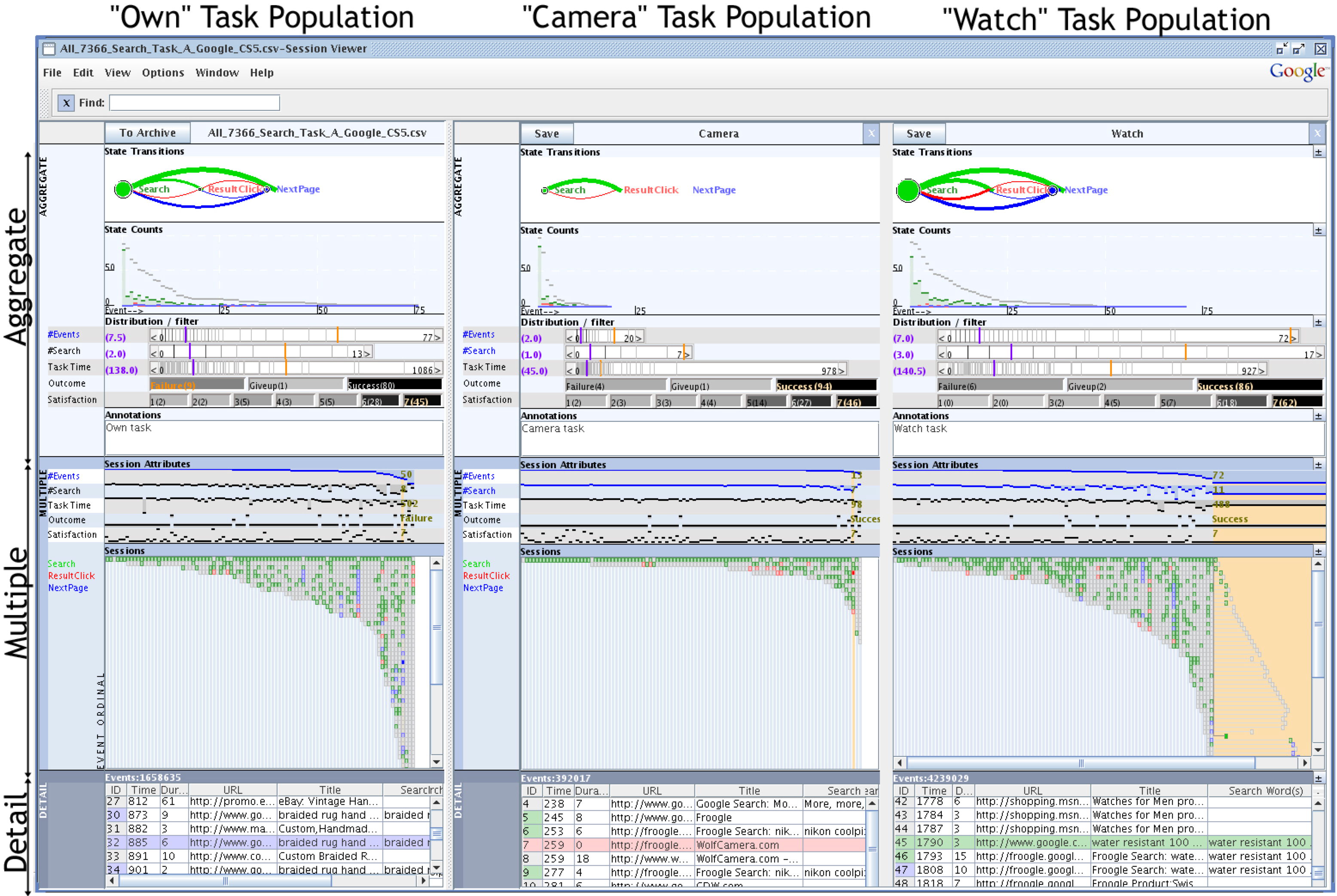Click the ResultClick node in Camera State Transitions
The image size is (1337, 896).
tap(650, 190)
